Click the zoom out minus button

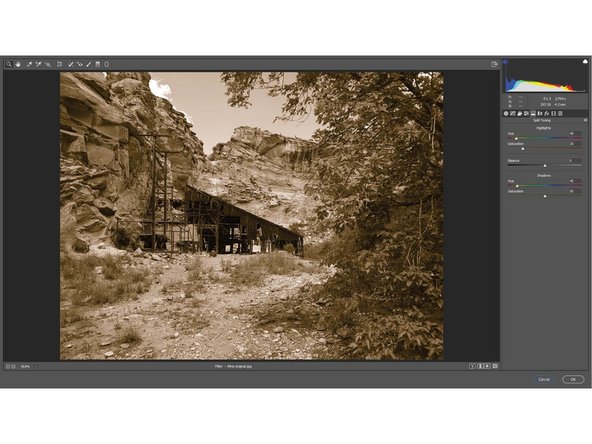tap(8, 366)
